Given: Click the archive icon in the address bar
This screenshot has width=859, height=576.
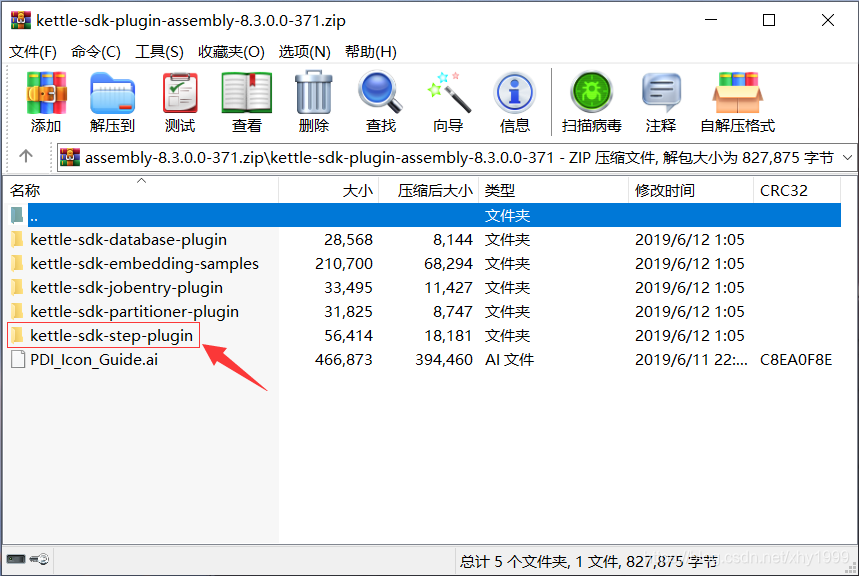Looking at the screenshot, I should (x=70, y=157).
